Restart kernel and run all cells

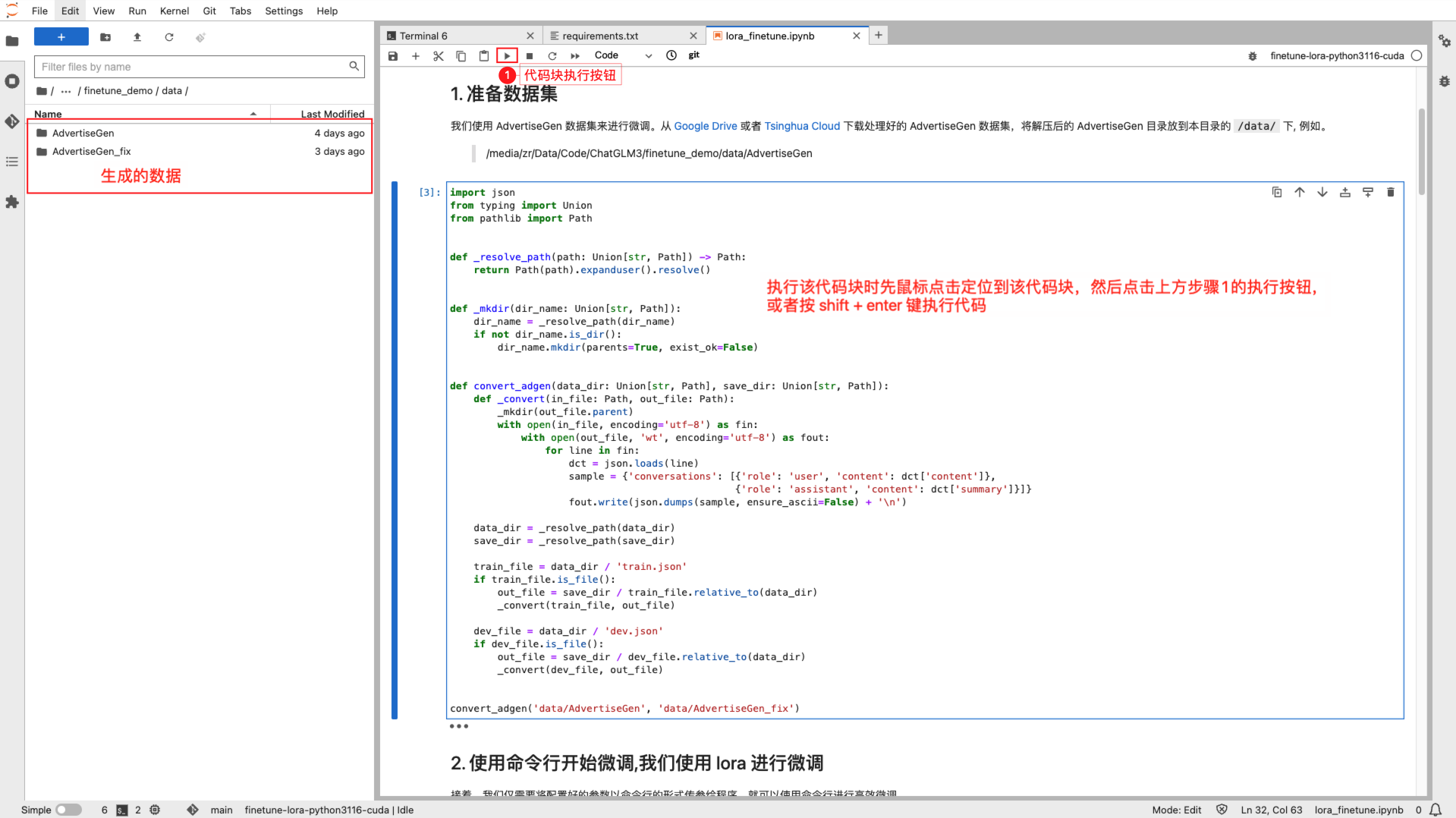[575, 55]
